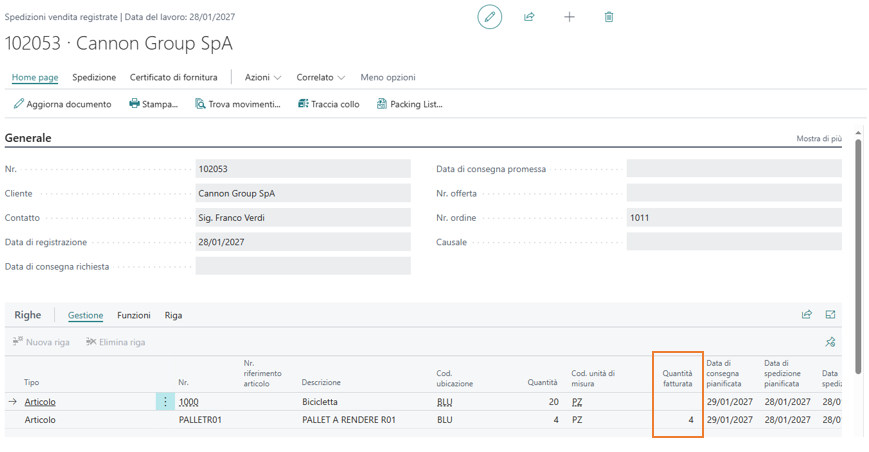Screen dimensions: 869x452
Task: Click the row selector arrow for Bicicletta
Action: click(x=13, y=402)
